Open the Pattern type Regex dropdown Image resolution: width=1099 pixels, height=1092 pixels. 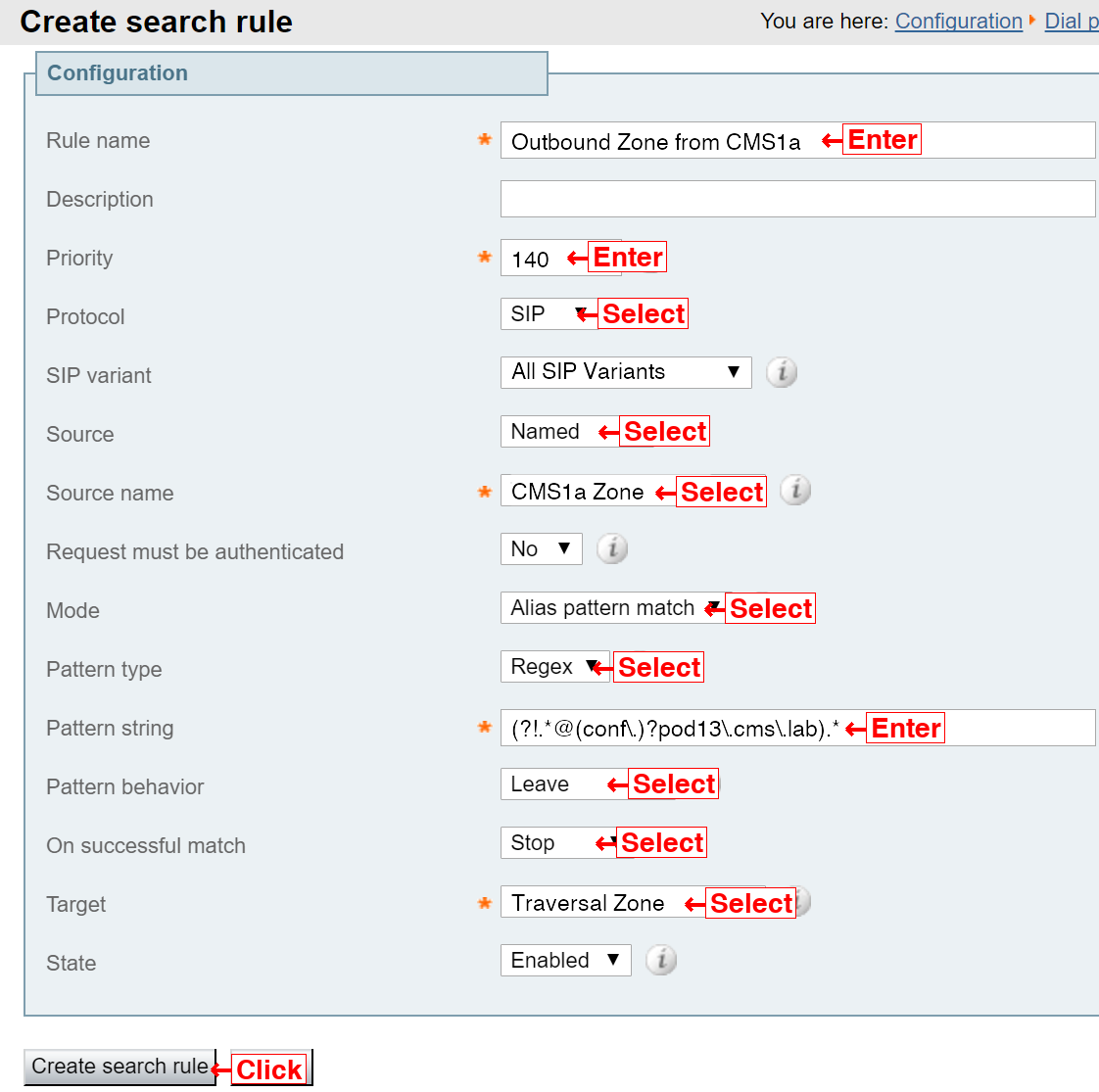[x=555, y=667]
